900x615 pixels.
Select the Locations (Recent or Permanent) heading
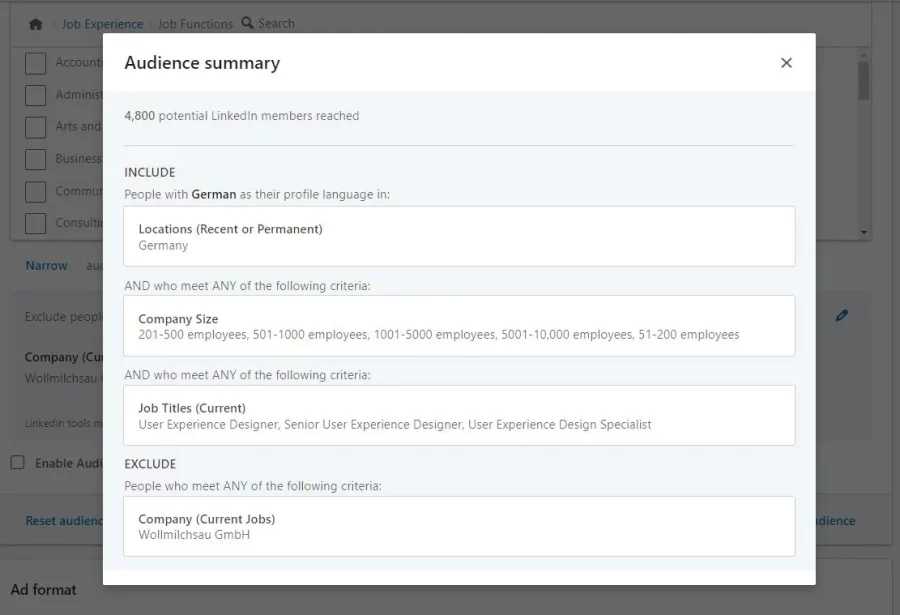[230, 229]
